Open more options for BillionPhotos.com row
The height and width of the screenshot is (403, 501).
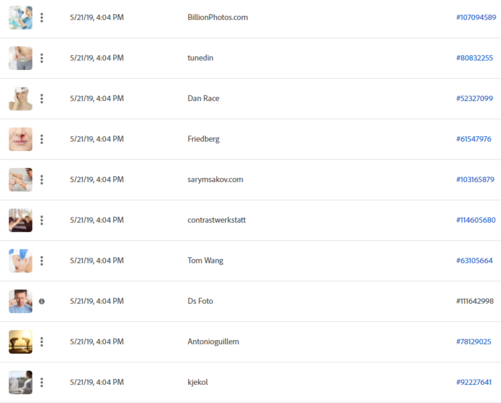[42, 17]
